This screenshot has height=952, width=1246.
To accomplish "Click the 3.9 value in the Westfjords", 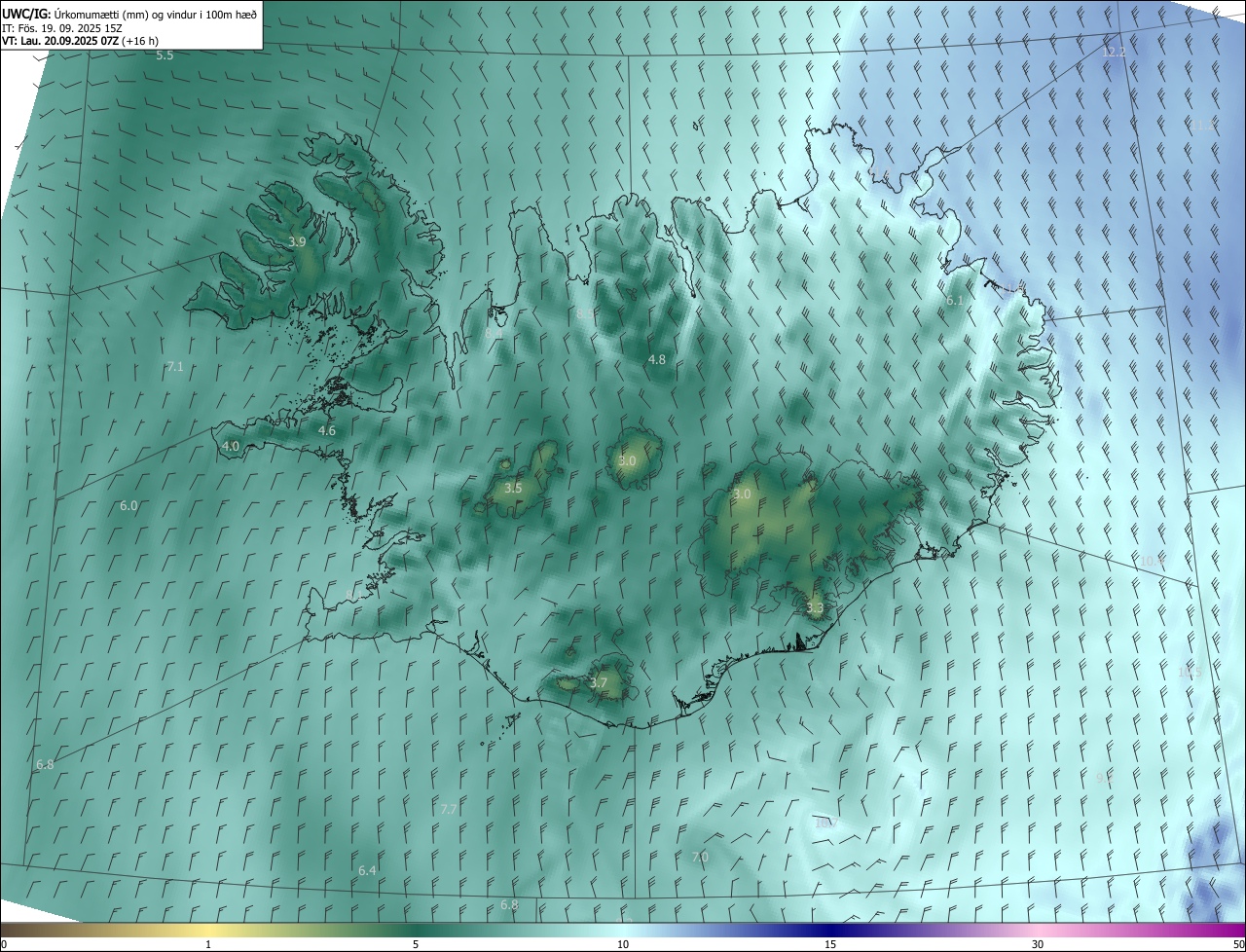I will click(298, 241).
